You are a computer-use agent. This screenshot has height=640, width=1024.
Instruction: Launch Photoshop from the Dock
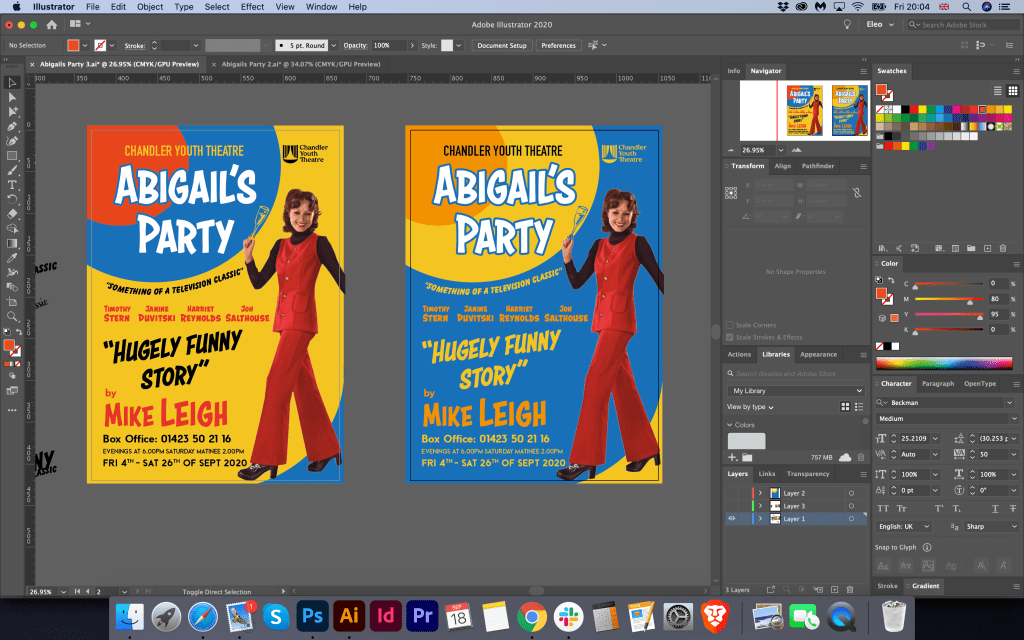point(311,615)
